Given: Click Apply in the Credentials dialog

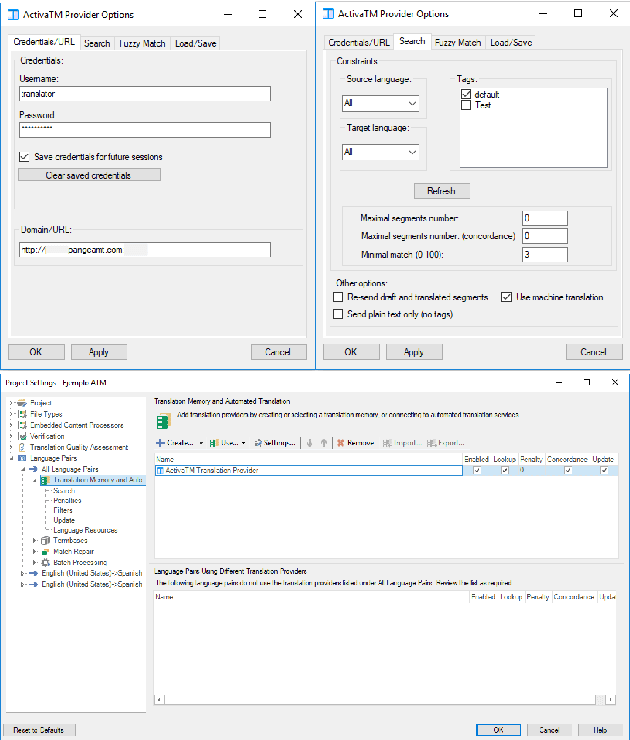Looking at the screenshot, I should 99,352.
